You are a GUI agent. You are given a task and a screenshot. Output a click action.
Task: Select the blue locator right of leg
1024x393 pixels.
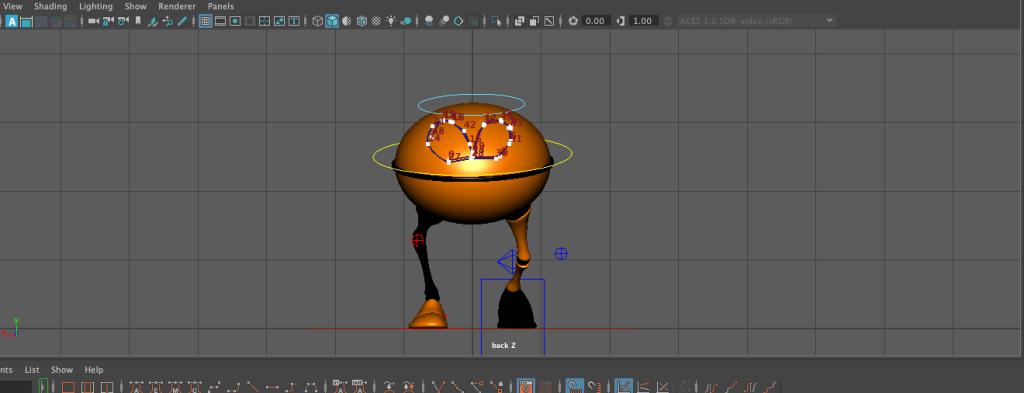coord(561,253)
